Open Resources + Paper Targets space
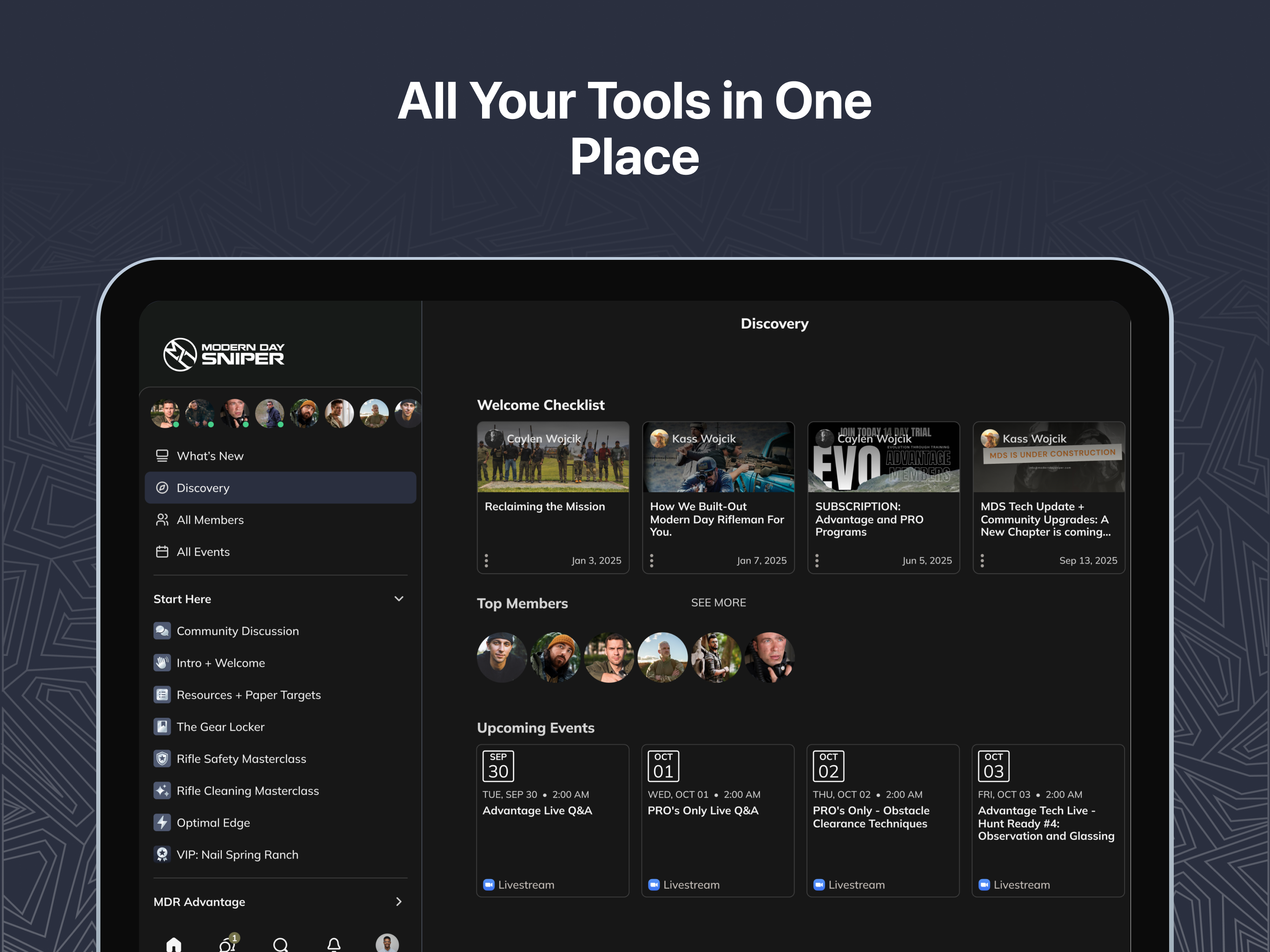The width and height of the screenshot is (1270, 952). coord(281,695)
